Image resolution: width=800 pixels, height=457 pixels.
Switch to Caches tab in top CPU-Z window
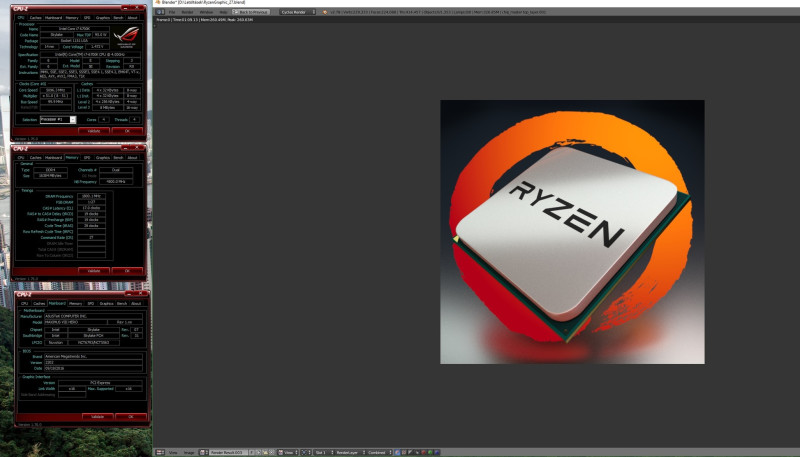point(36,18)
